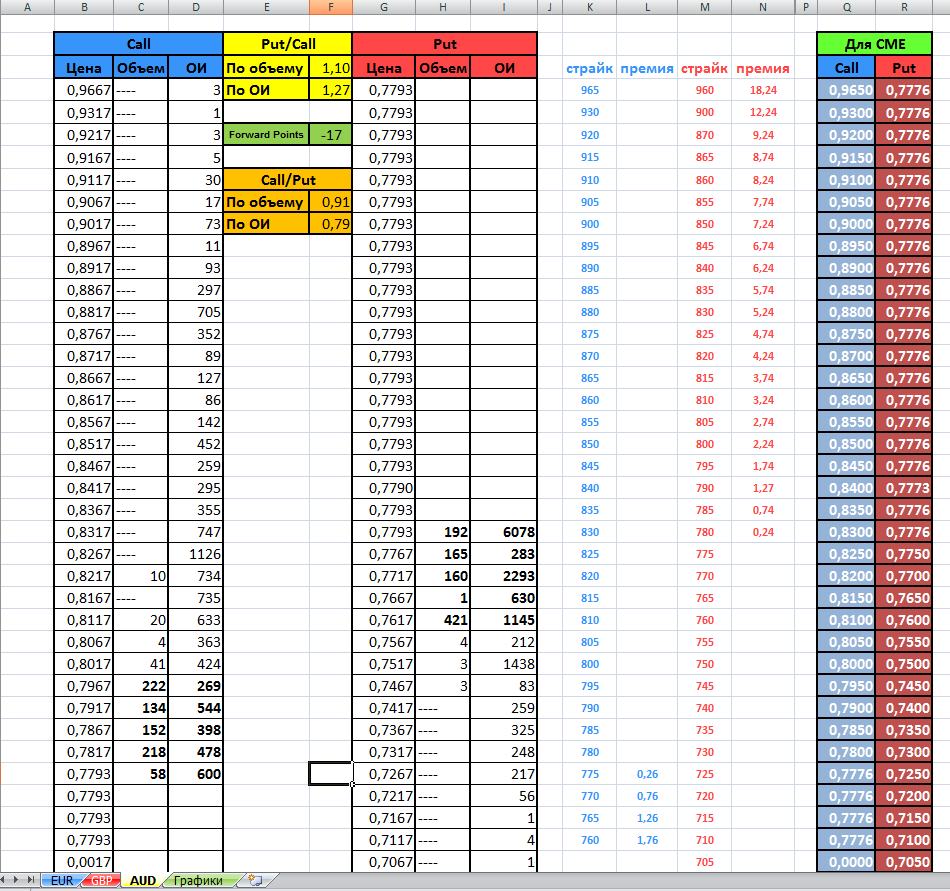Click Put price cell 0,7267
Screen dimensions: 950x891
tap(384, 774)
